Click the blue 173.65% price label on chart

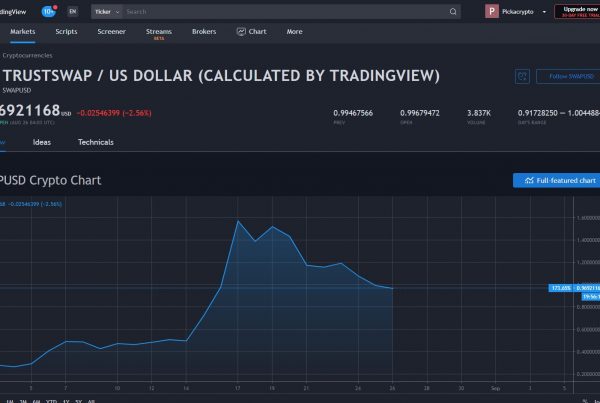tap(561, 288)
